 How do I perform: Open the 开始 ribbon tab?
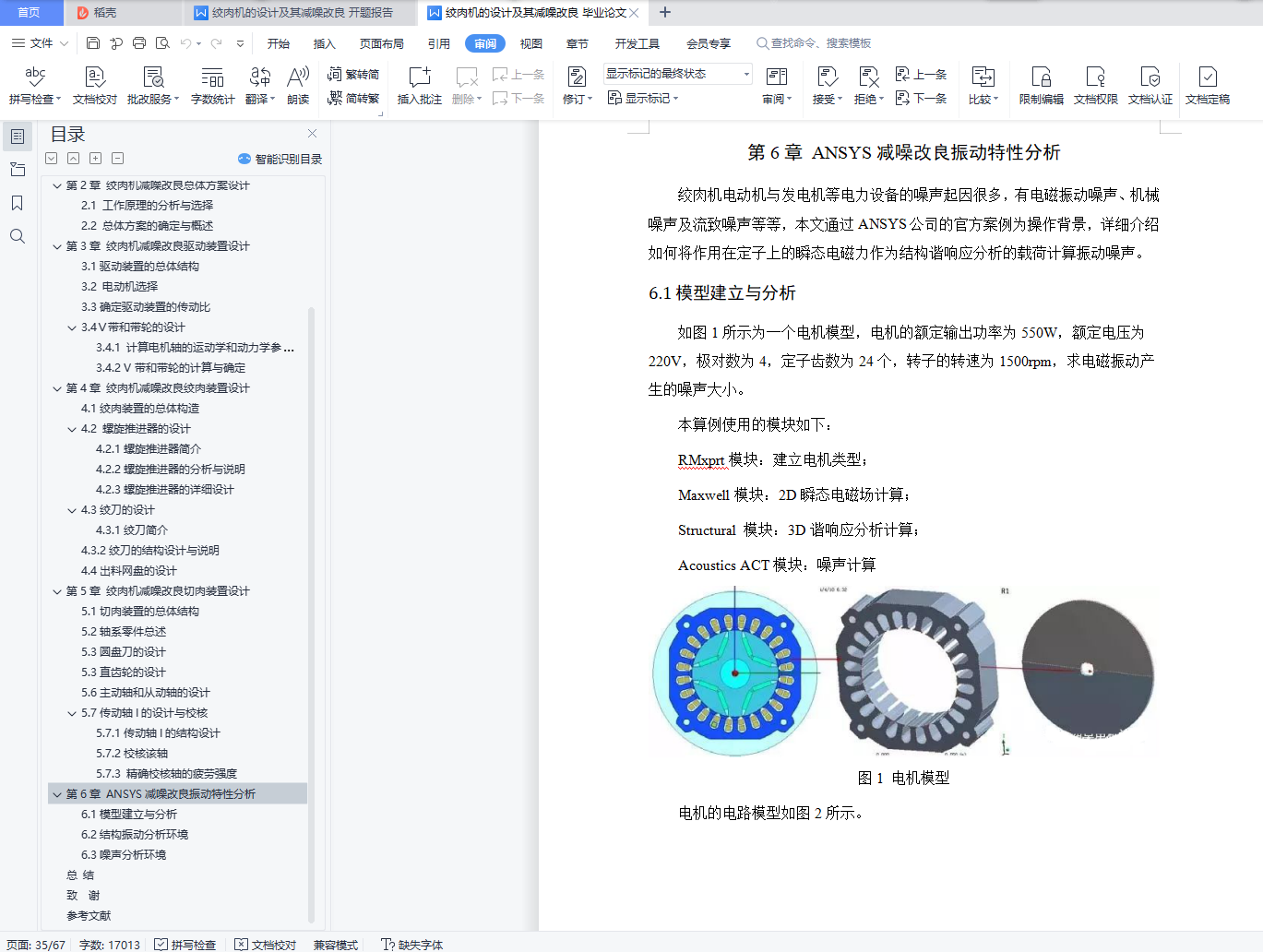pyautogui.click(x=279, y=43)
